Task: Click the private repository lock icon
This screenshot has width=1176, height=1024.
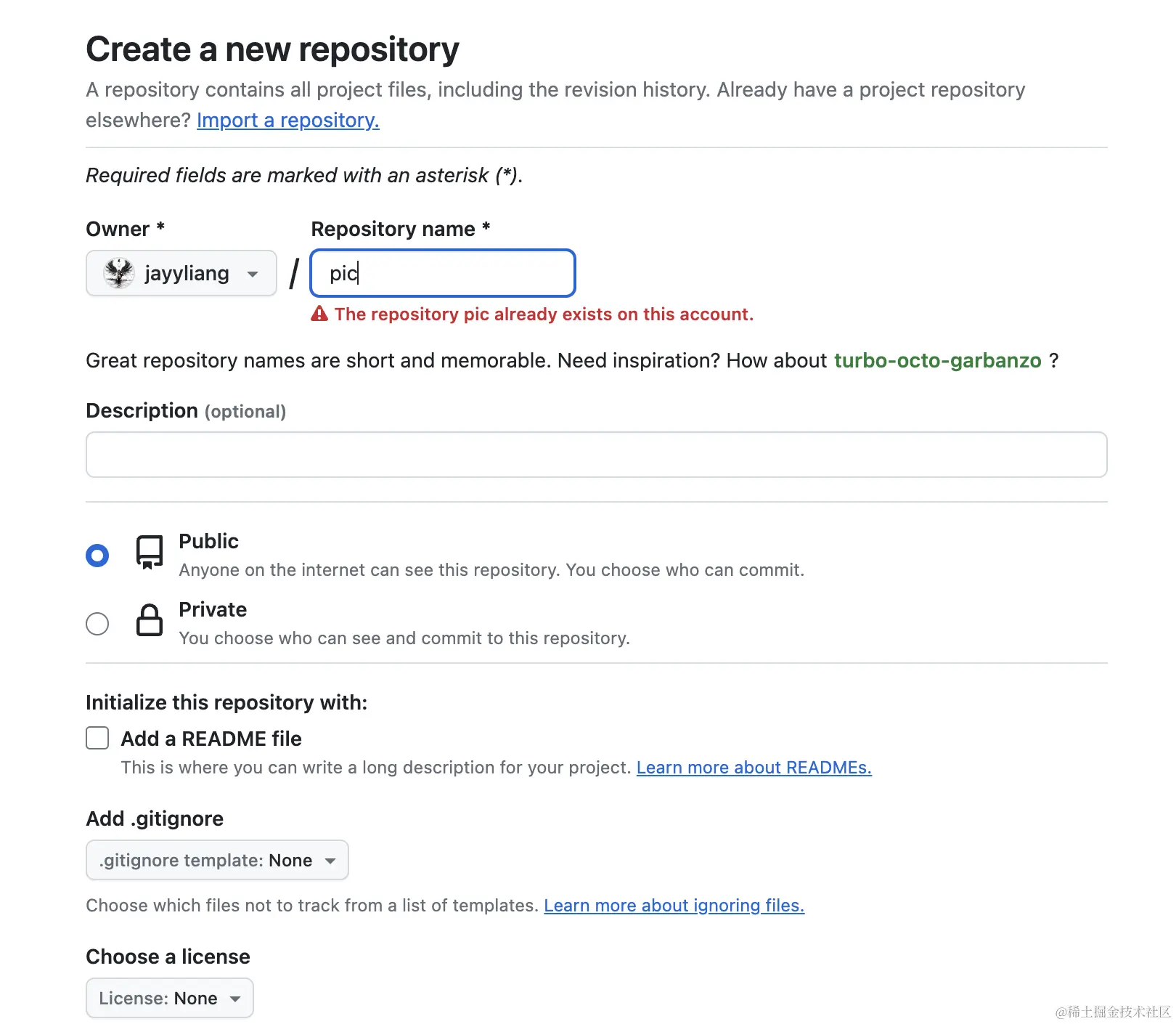Action: point(150,620)
